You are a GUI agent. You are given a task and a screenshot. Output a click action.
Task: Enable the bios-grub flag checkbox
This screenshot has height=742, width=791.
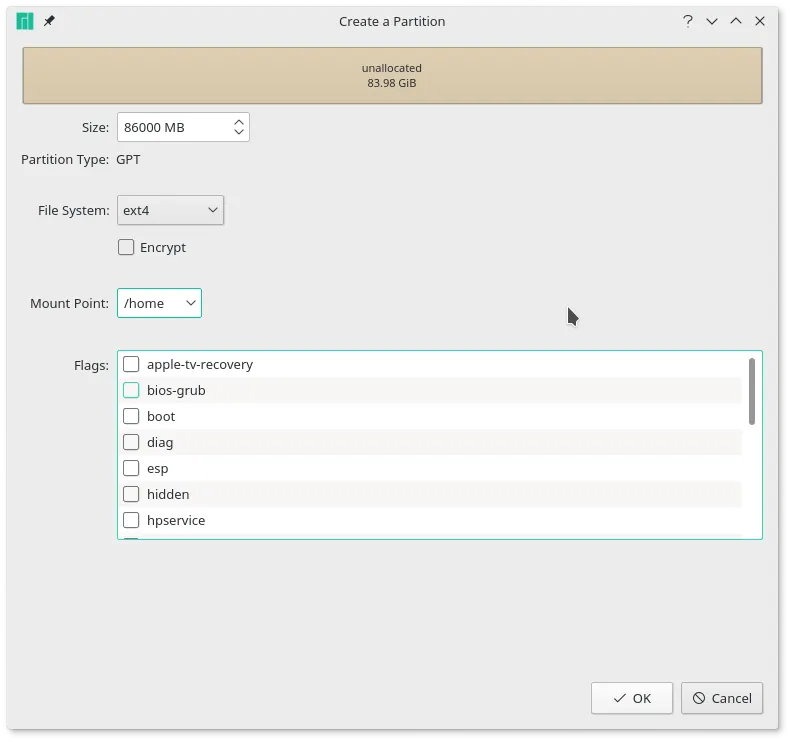tap(131, 390)
